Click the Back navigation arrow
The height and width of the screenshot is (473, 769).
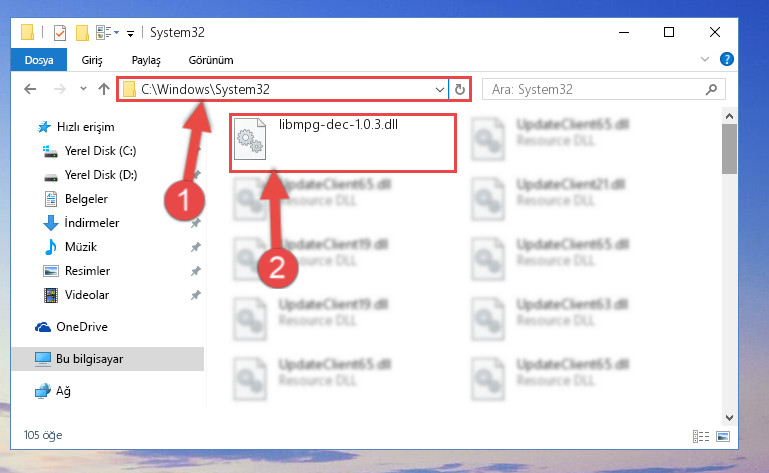[30, 89]
